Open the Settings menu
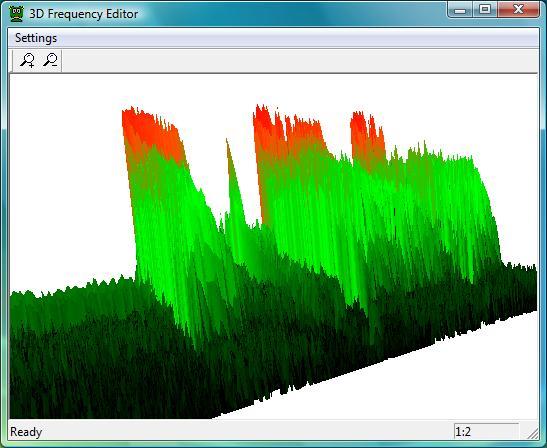The image size is (547, 448). point(36,38)
